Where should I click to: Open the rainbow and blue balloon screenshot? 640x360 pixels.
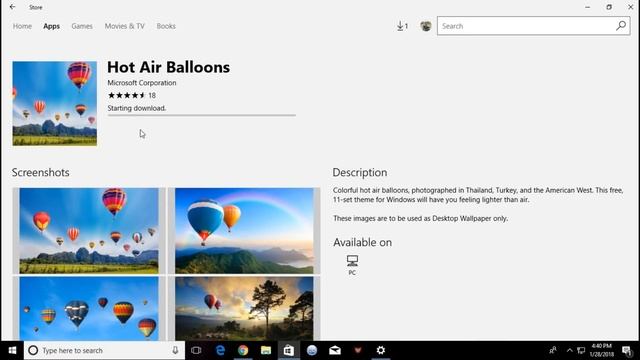tap(244, 231)
